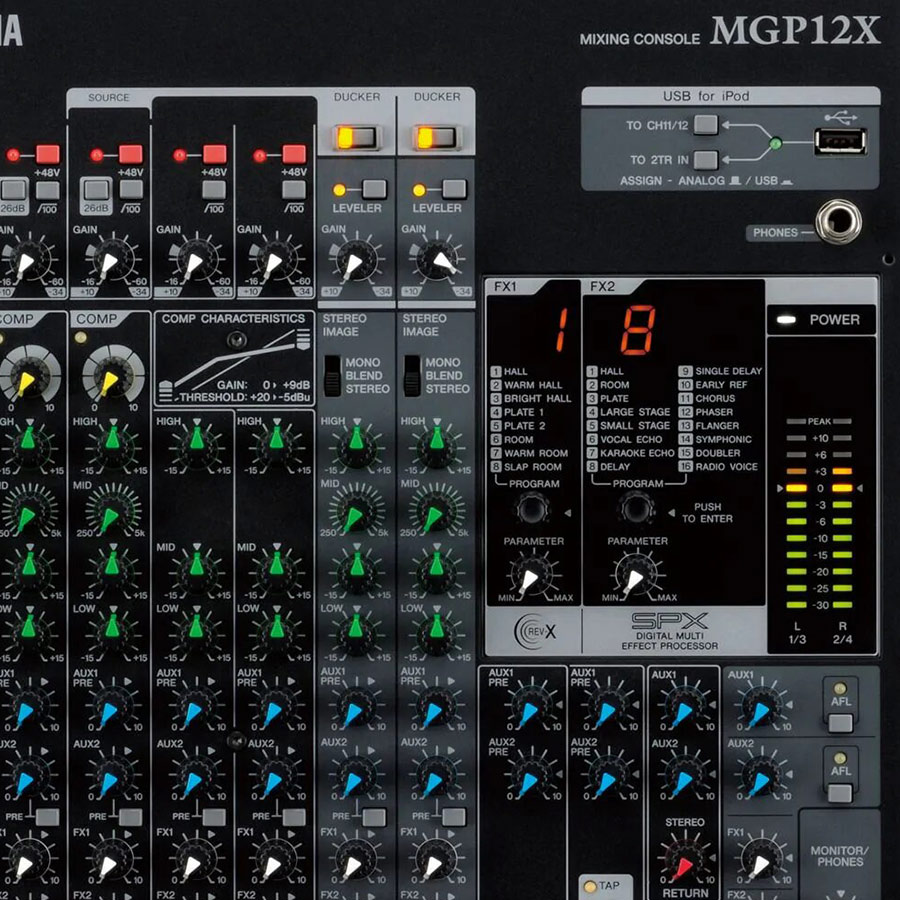Viewport: 900px width, 900px height.
Task: Toggle the TO CH11/12 assign switch
Action: point(706,125)
